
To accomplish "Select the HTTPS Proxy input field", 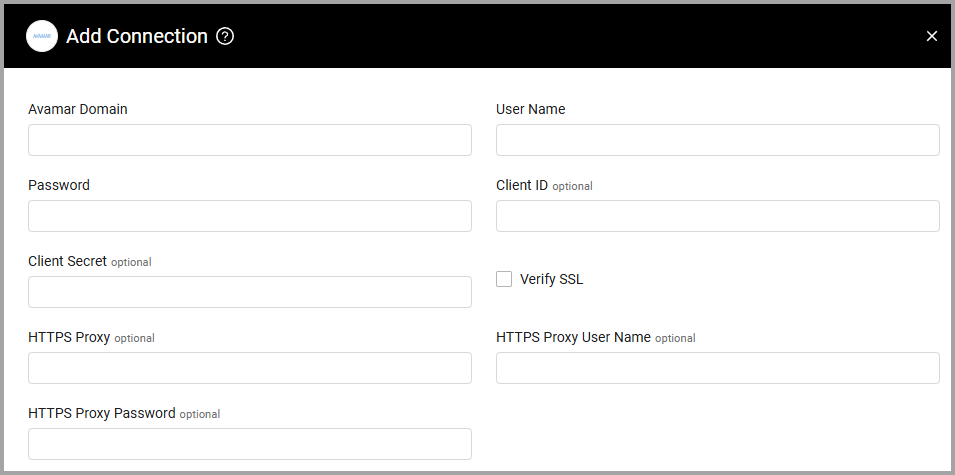I will (x=250, y=368).
